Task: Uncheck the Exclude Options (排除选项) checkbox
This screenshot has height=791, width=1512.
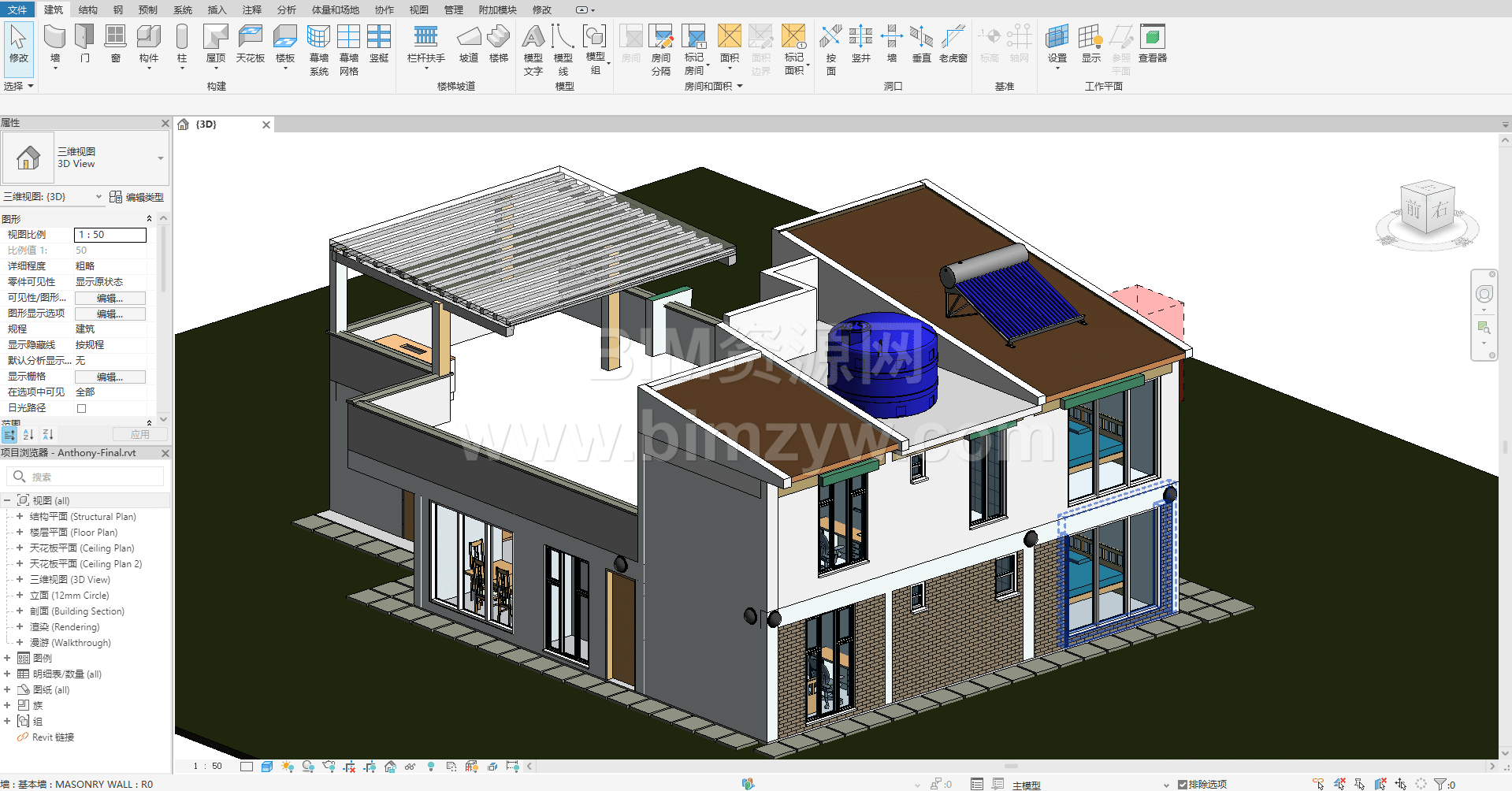Action: tap(1182, 785)
